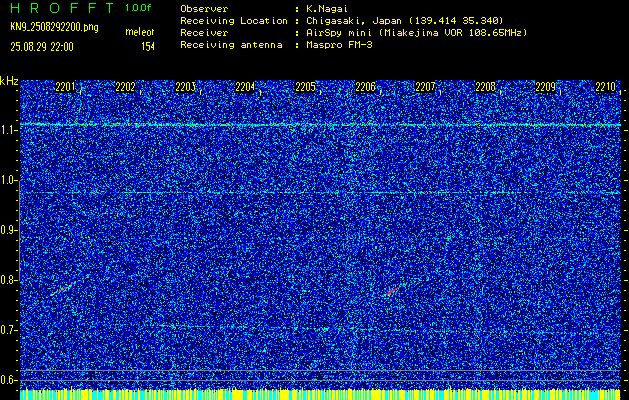The image size is (629, 400).
Task: Click the 0.9 kHz axis label
Action: (x=8, y=230)
